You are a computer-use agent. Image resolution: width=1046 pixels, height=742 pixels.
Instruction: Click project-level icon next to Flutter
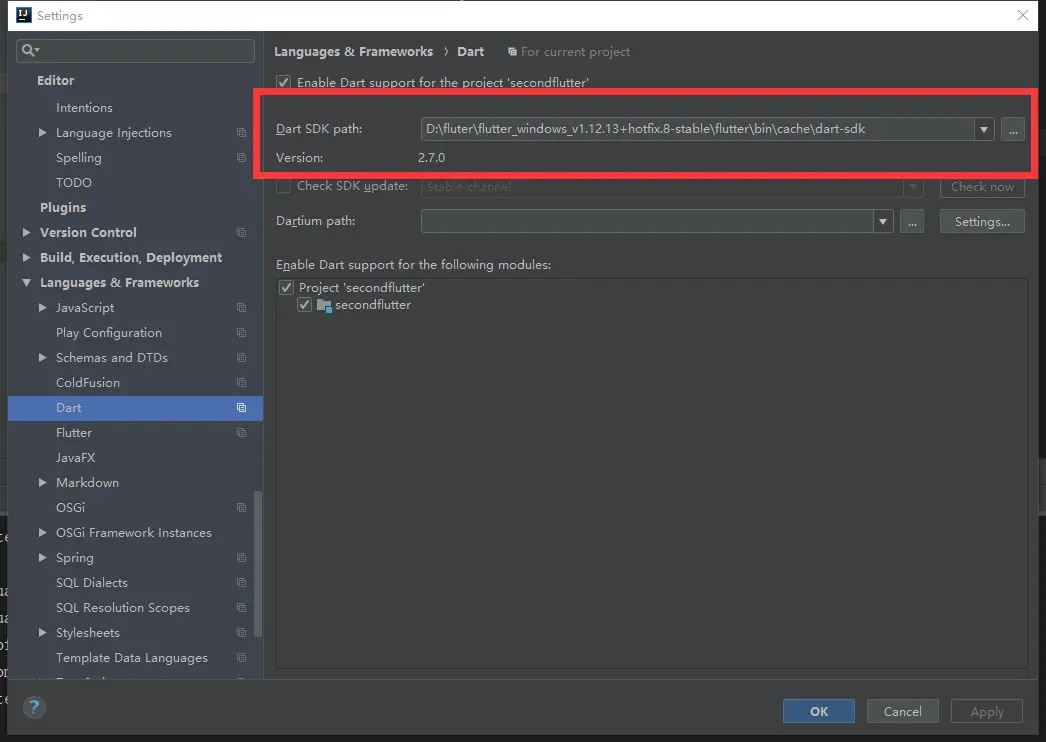[241, 432]
